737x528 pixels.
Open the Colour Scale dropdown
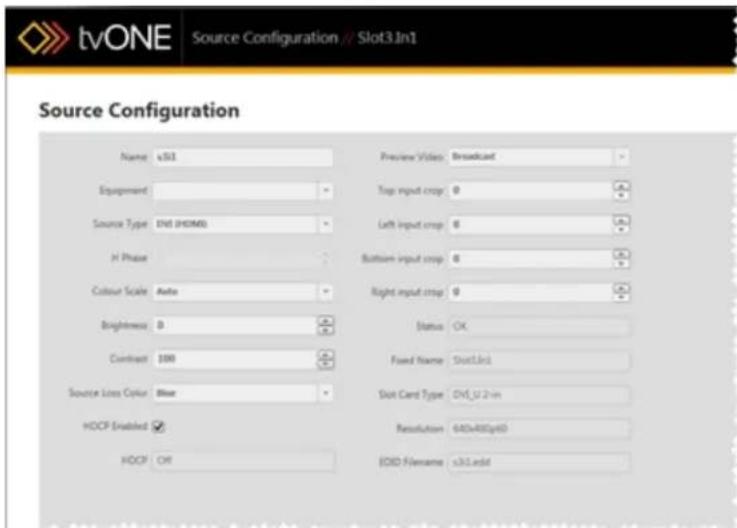click(326, 292)
